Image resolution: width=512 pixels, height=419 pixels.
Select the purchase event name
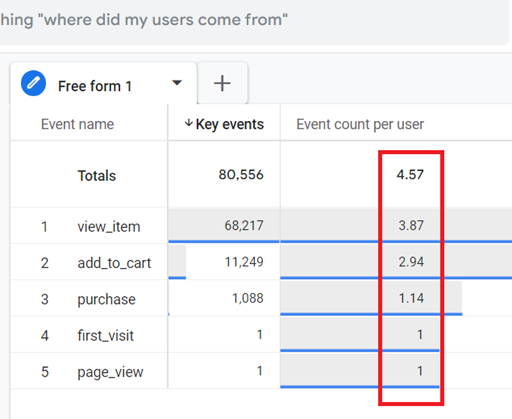[106, 299]
